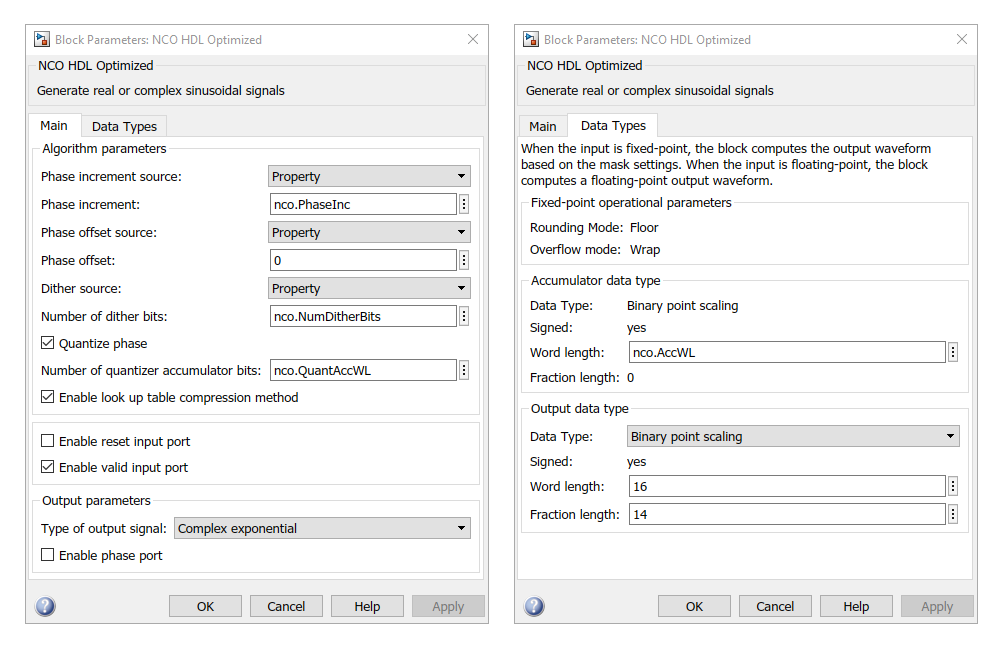Viewport: 1004px width, 672px height.
Task: Switch to Main tab in right dialog
Action: tap(542, 126)
